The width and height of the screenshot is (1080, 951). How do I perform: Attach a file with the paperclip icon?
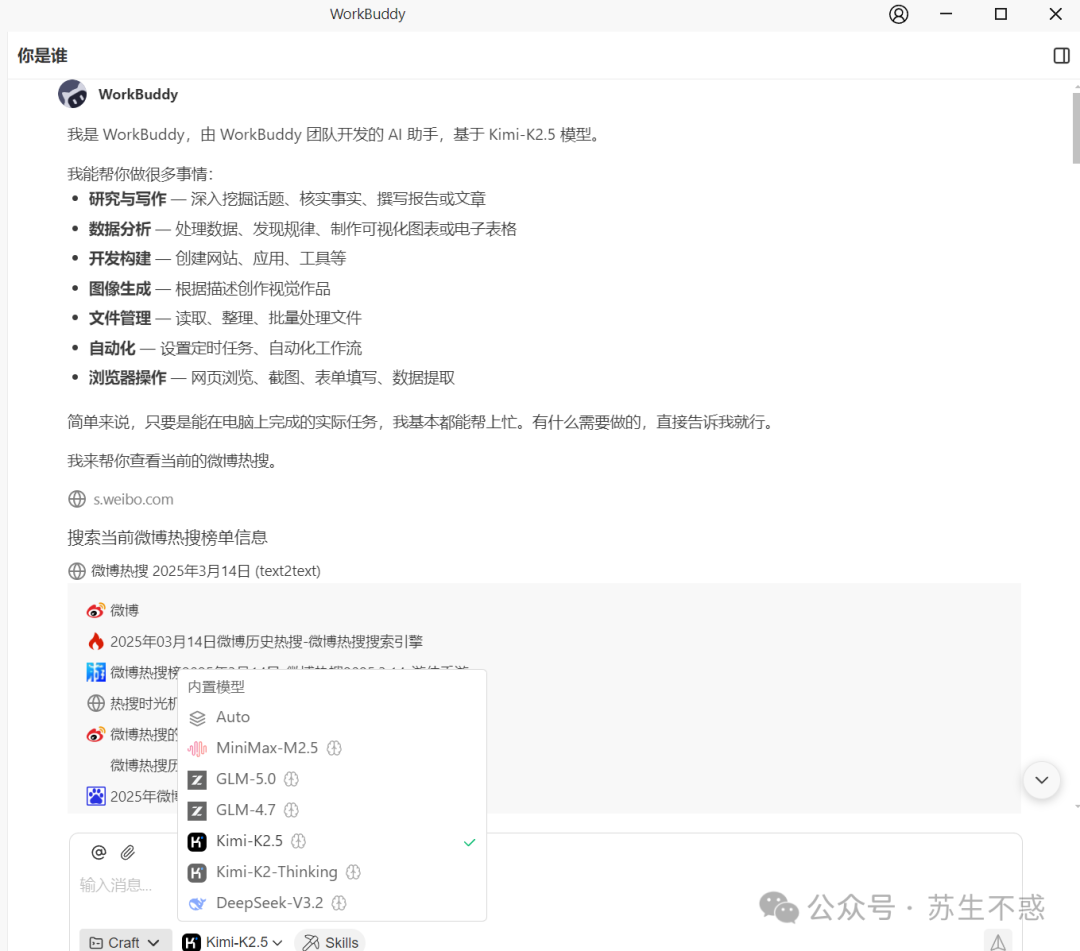click(x=127, y=853)
